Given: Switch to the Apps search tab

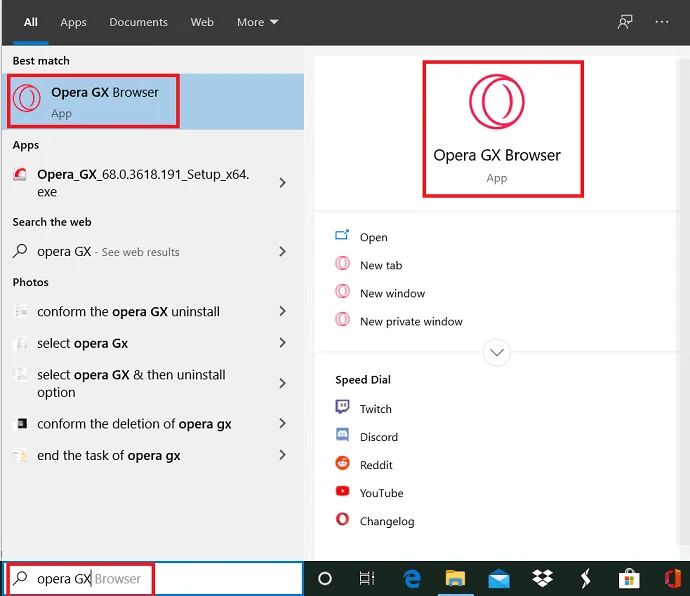Looking at the screenshot, I should tap(73, 22).
